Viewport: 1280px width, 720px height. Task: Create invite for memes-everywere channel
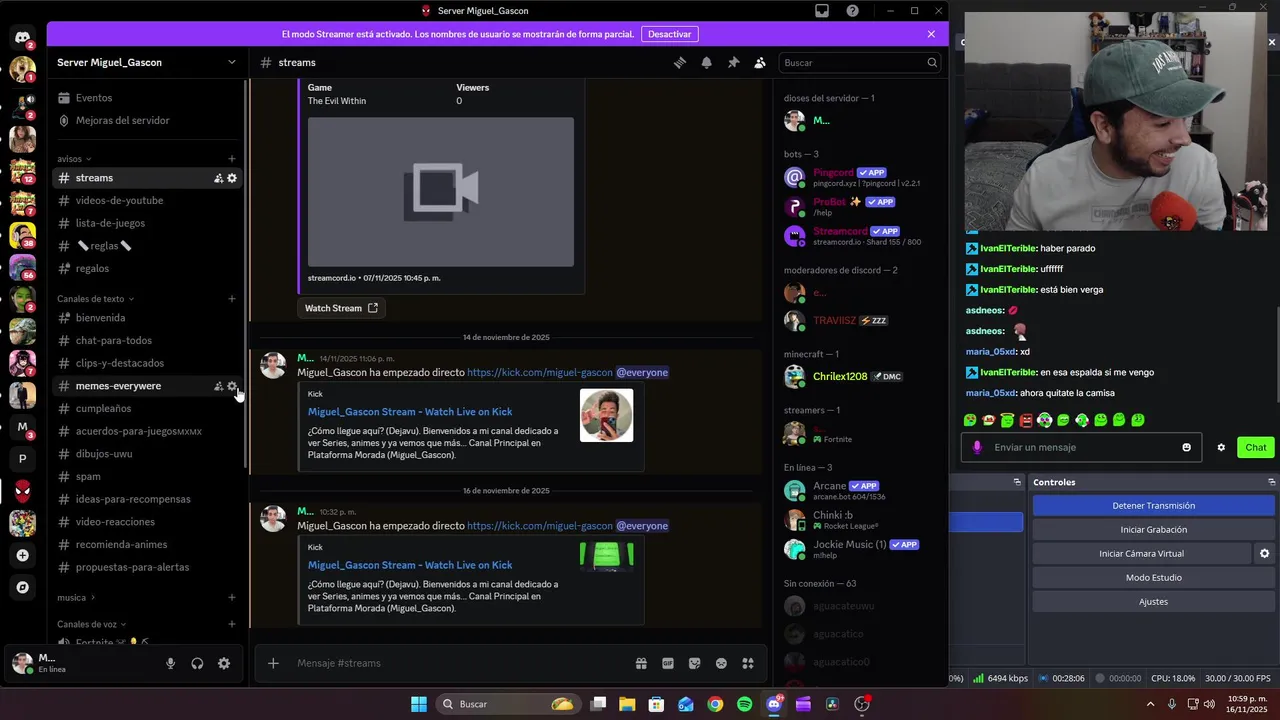pos(218,386)
